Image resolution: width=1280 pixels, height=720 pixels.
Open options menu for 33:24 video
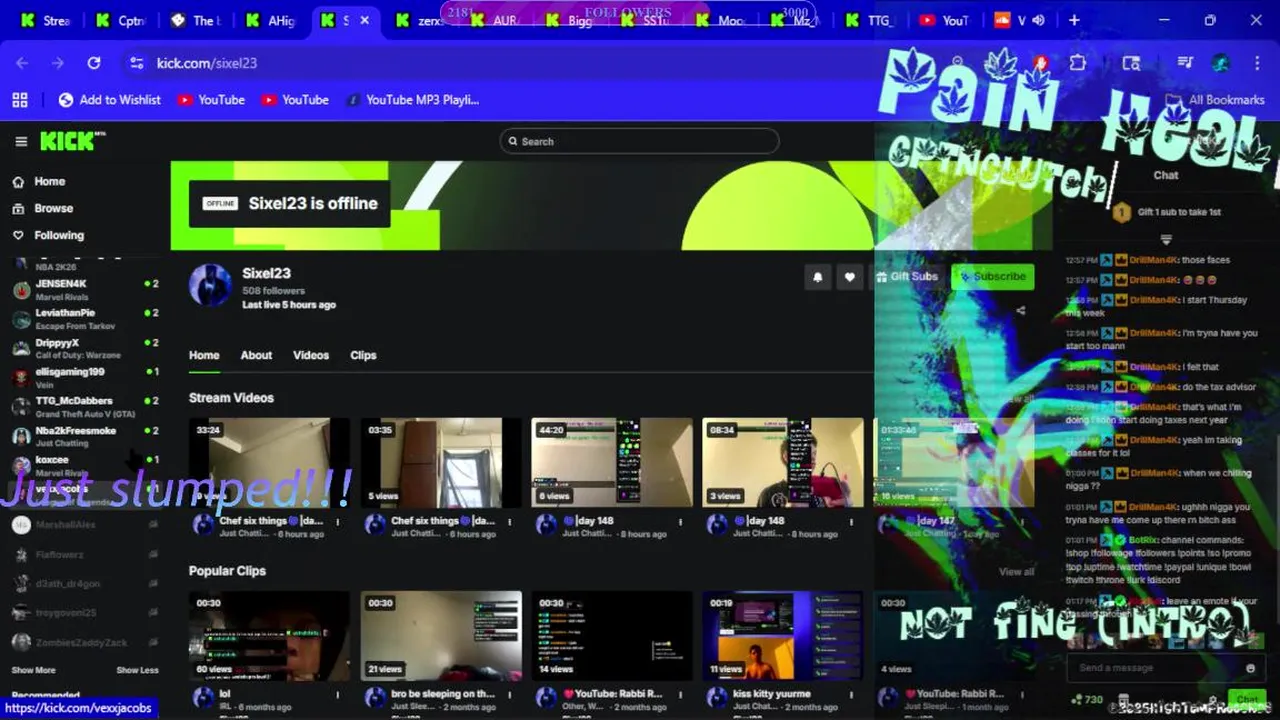338,522
